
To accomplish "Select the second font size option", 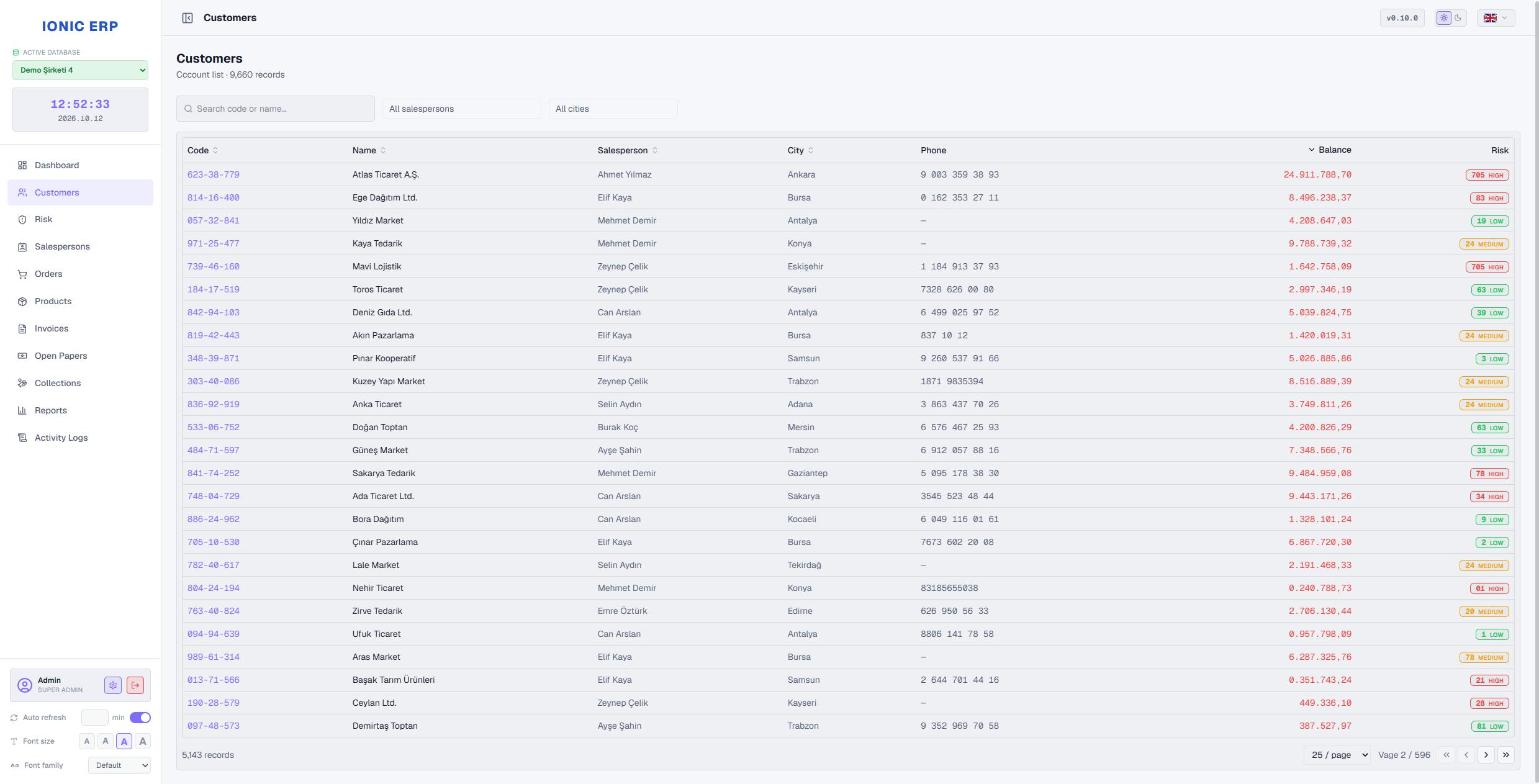I will (x=105, y=741).
